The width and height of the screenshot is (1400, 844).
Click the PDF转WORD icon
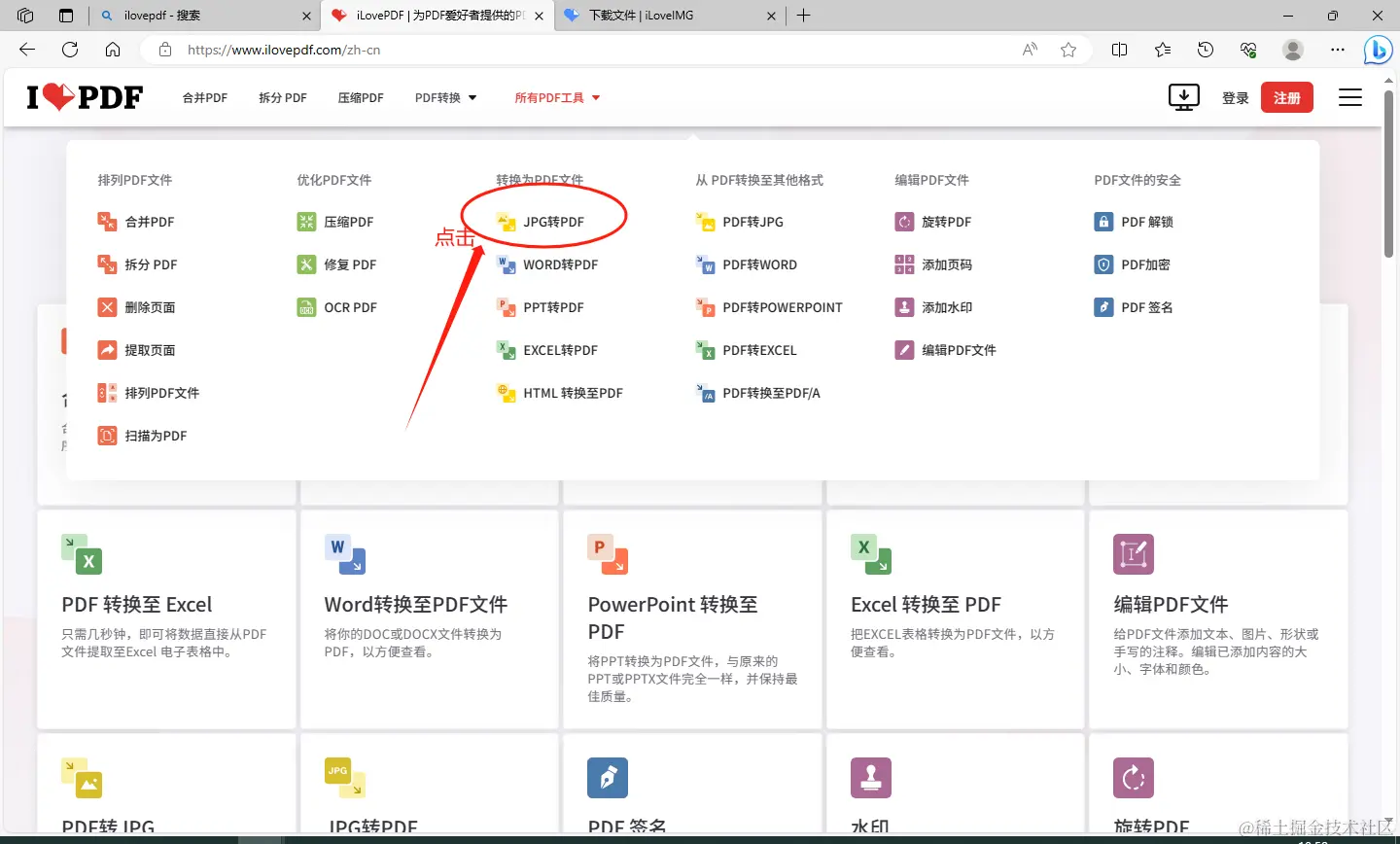(x=705, y=264)
